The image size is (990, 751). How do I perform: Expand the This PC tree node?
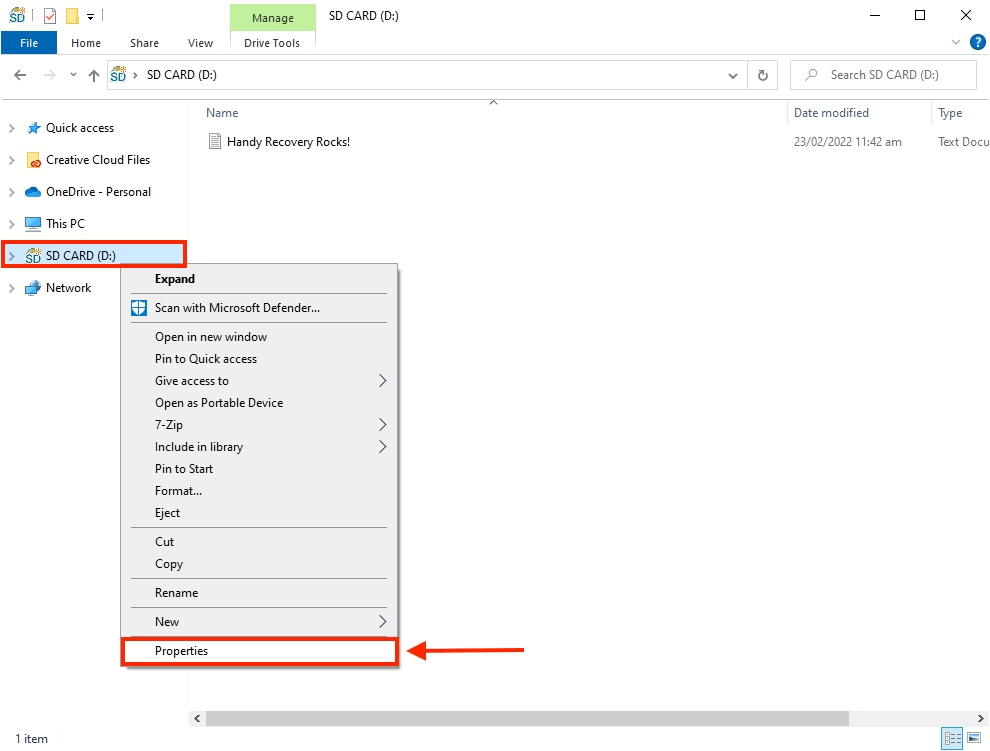(11, 224)
